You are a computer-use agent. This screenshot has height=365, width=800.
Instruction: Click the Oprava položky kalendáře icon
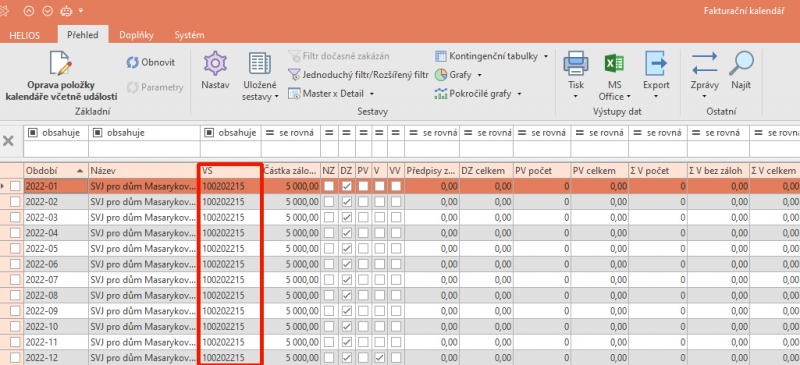[61, 63]
